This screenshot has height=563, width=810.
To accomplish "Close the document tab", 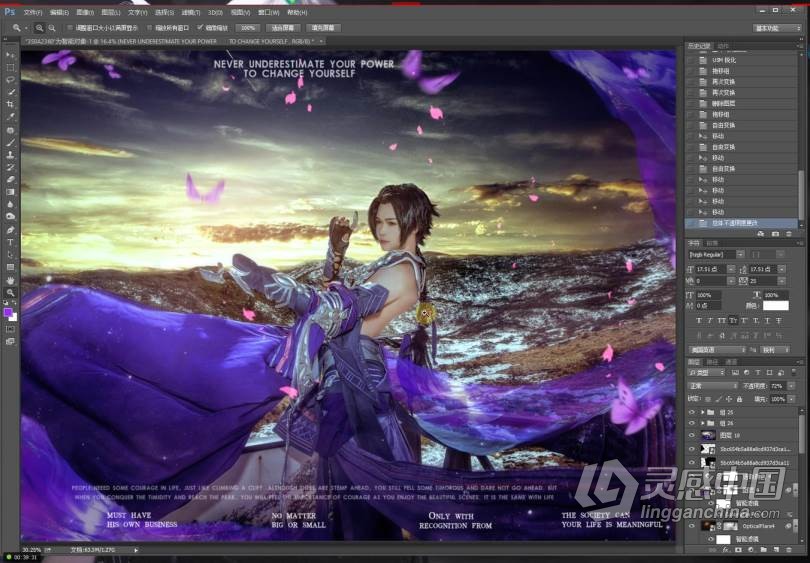I will click(321, 41).
